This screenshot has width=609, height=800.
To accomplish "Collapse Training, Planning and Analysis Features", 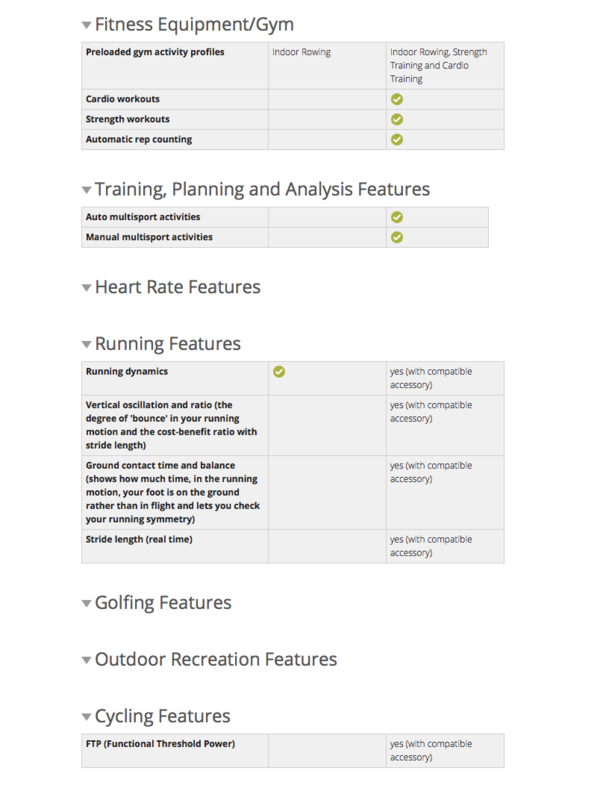I will click(x=87, y=189).
